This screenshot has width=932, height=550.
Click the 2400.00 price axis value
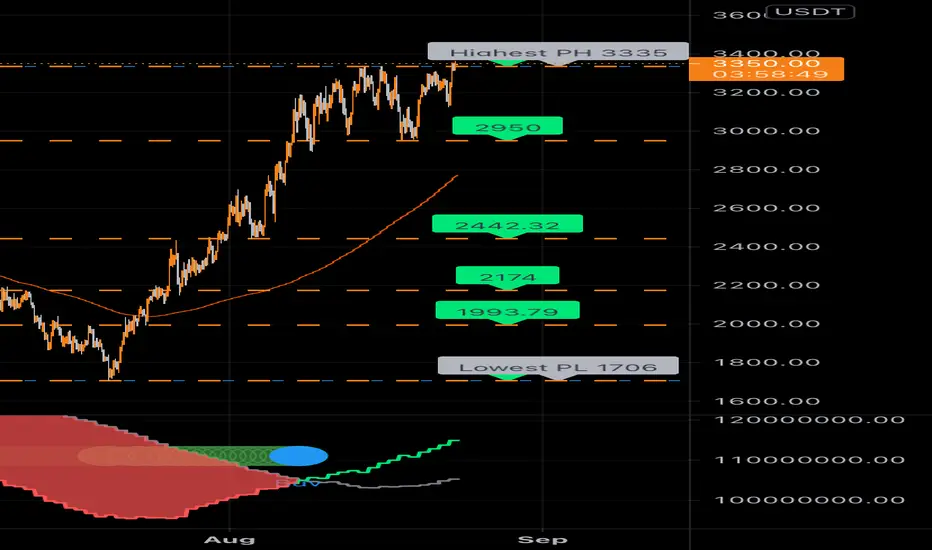tap(766, 247)
